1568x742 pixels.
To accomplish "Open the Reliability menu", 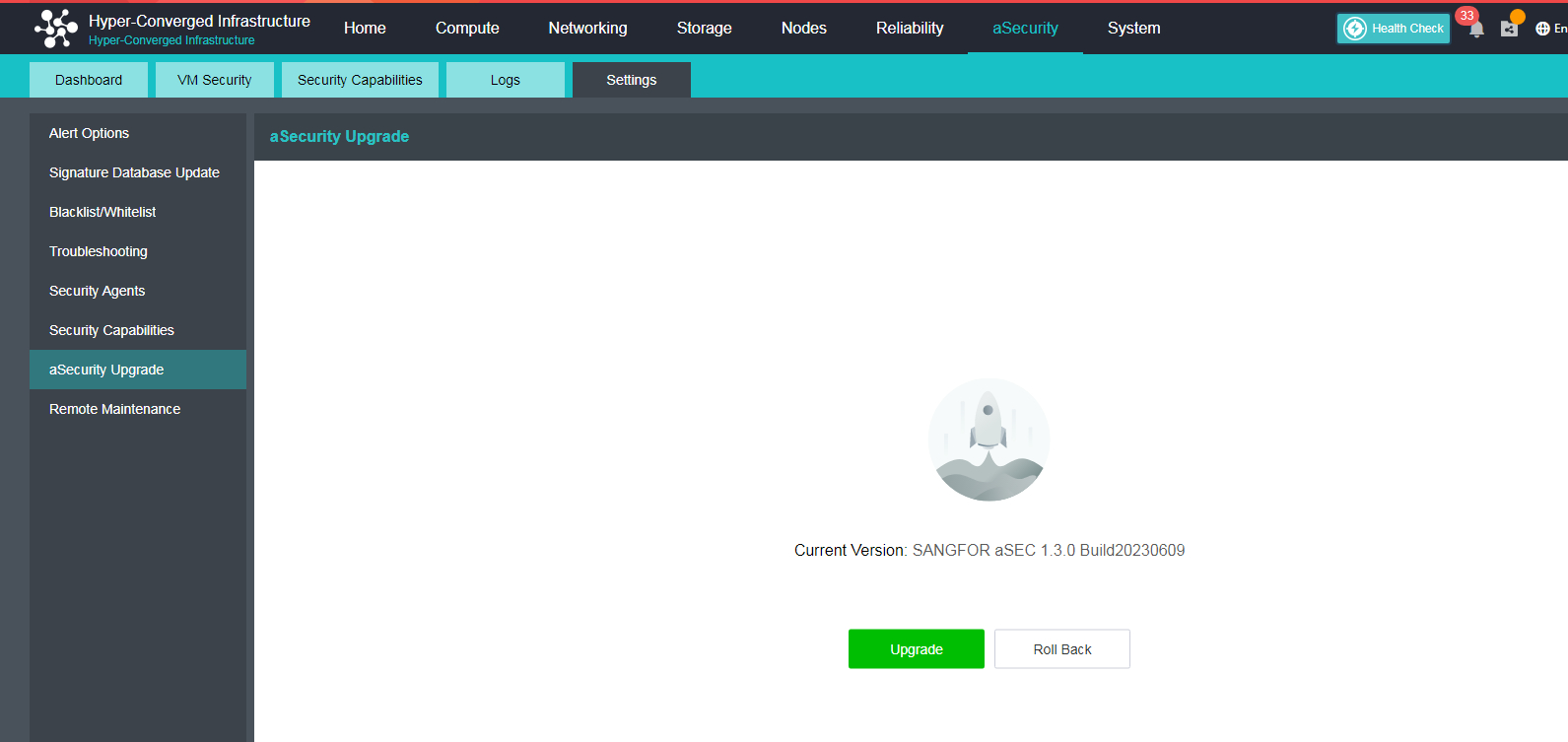I will pyautogui.click(x=910, y=29).
